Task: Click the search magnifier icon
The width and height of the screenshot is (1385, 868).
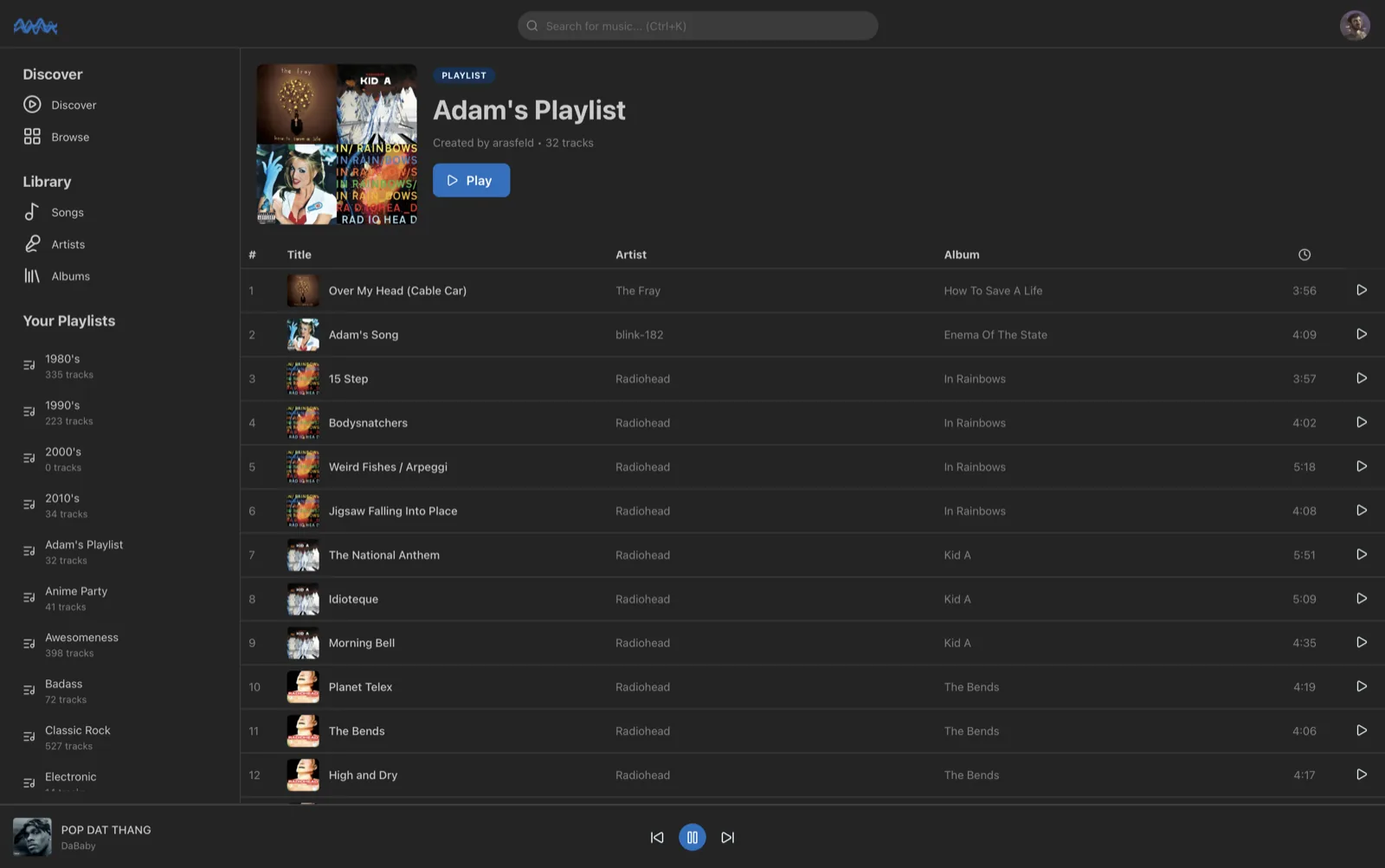Action: click(532, 26)
